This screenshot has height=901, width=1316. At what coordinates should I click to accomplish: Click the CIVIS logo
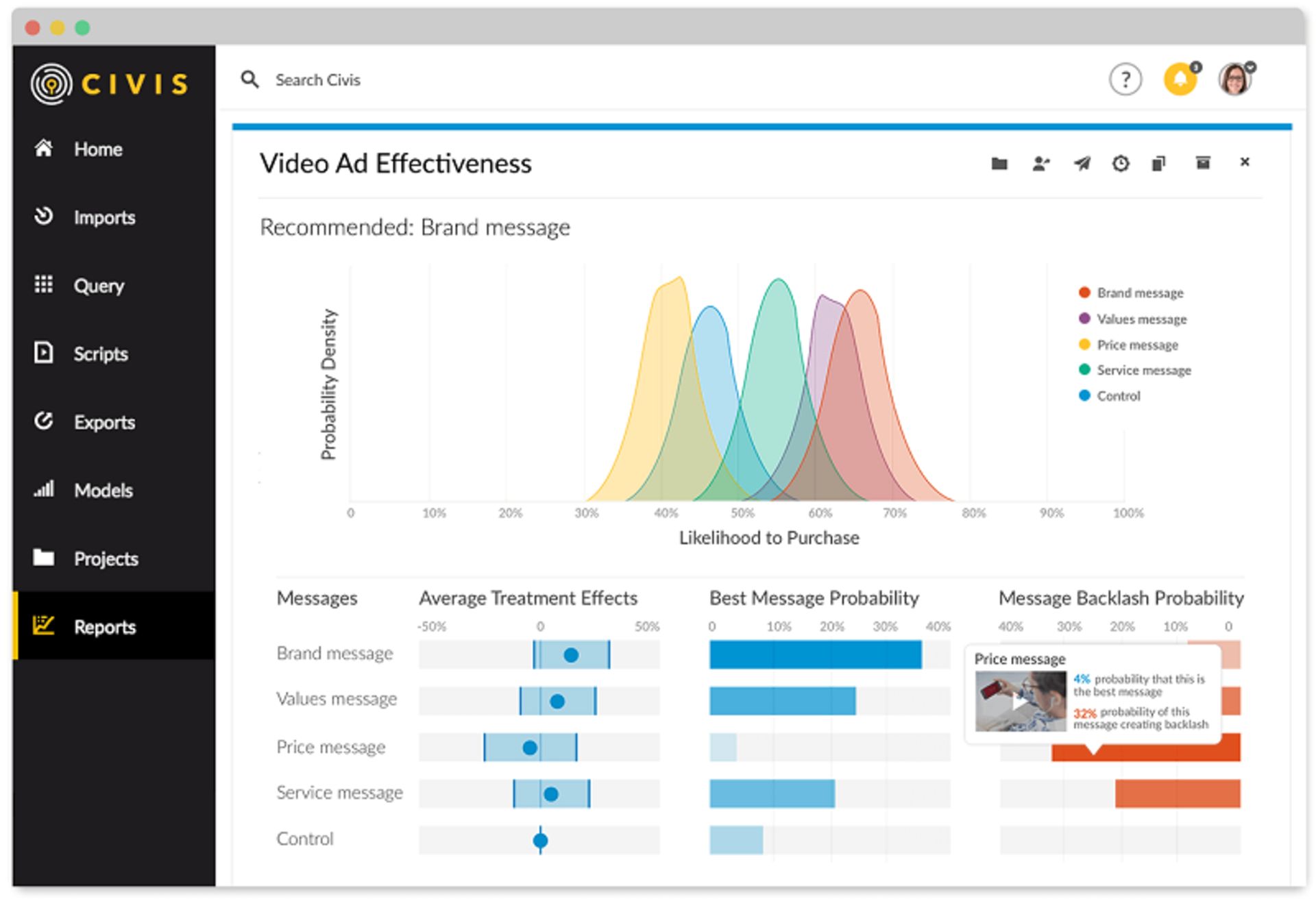coord(110,84)
